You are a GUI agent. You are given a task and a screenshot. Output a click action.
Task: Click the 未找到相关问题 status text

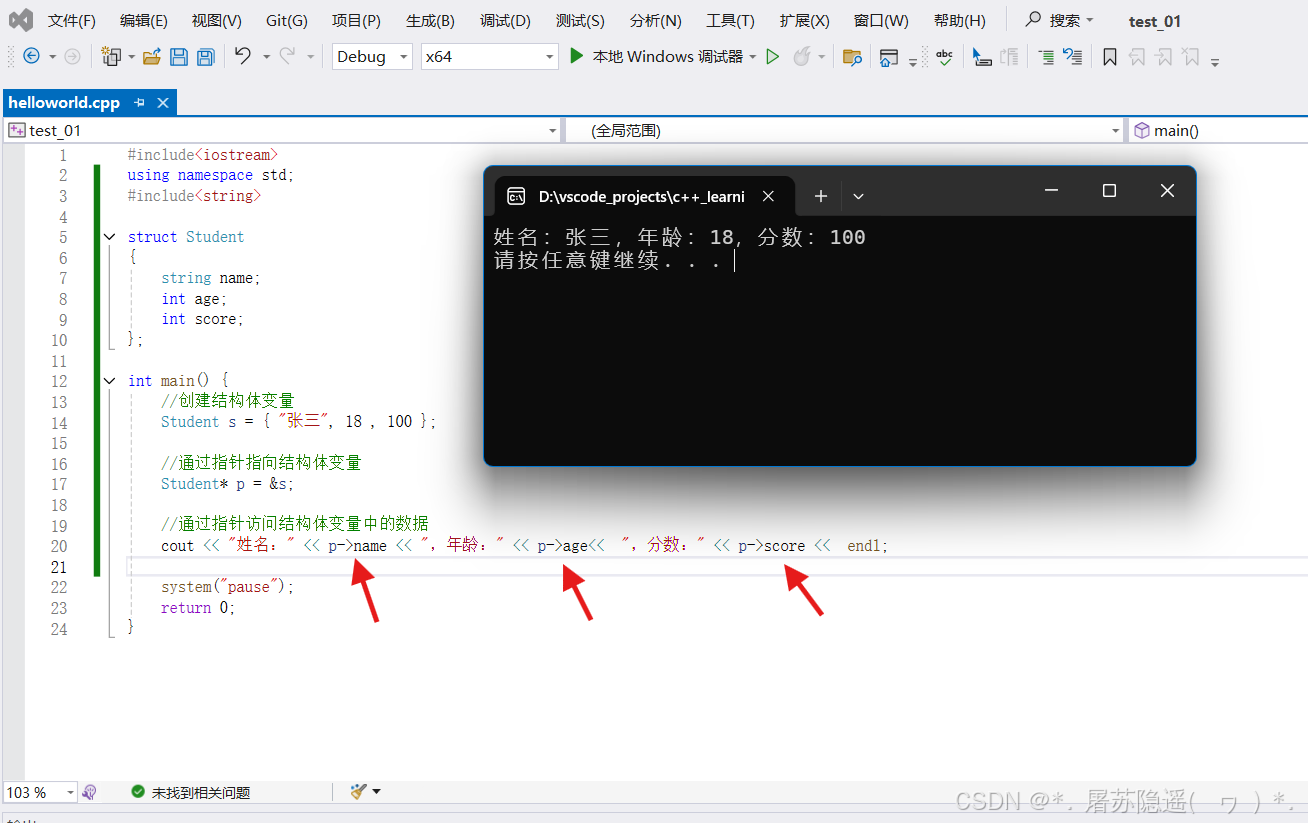201,792
